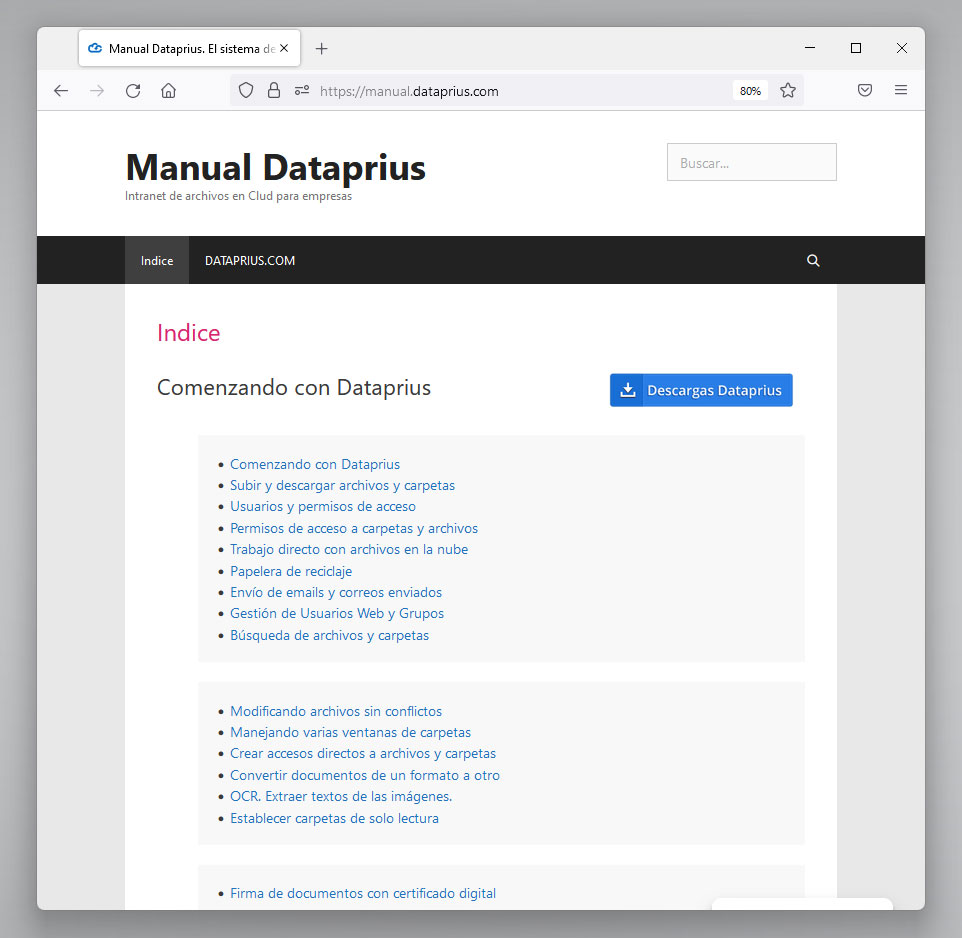Image resolution: width=962 pixels, height=938 pixels.
Task: Open the Papelera de reciclaje link
Action: click(x=291, y=571)
